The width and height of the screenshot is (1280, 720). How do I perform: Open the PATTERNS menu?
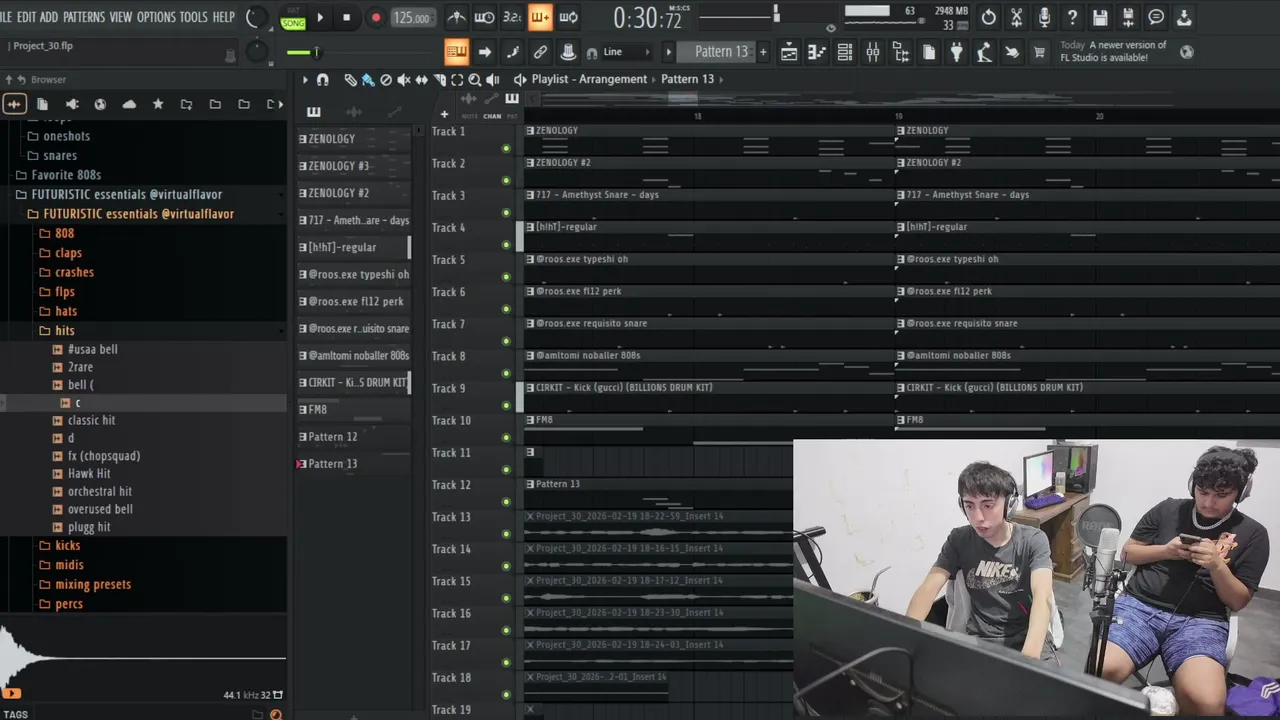[x=84, y=17]
